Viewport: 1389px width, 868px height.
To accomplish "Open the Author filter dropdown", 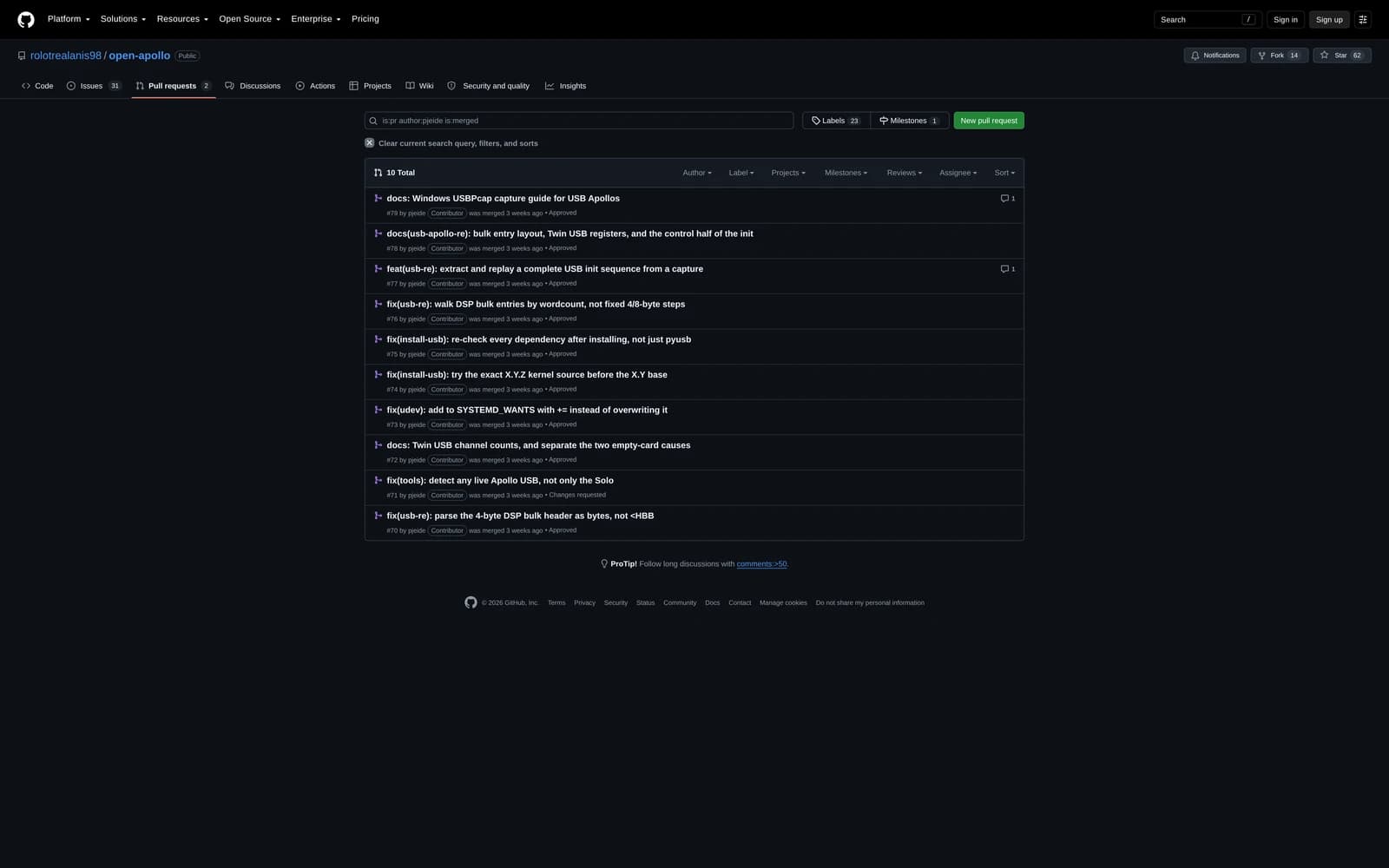I will pyautogui.click(x=697, y=173).
